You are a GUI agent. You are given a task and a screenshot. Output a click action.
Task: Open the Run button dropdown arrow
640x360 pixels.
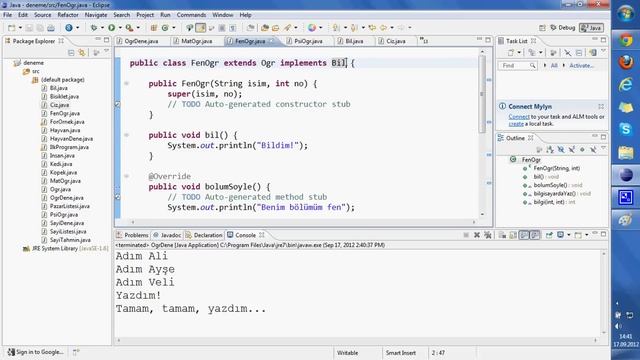pos(120,28)
